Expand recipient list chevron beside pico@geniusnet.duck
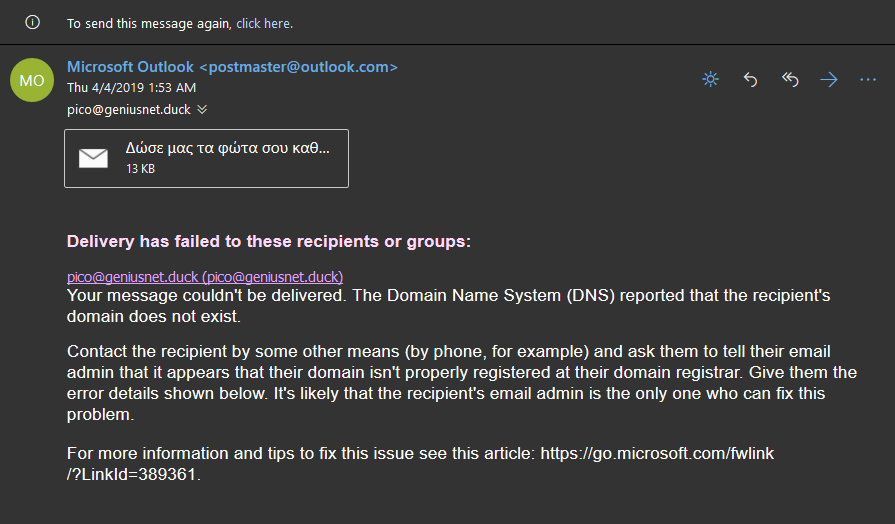The image size is (895, 524). pyautogui.click(x=202, y=110)
